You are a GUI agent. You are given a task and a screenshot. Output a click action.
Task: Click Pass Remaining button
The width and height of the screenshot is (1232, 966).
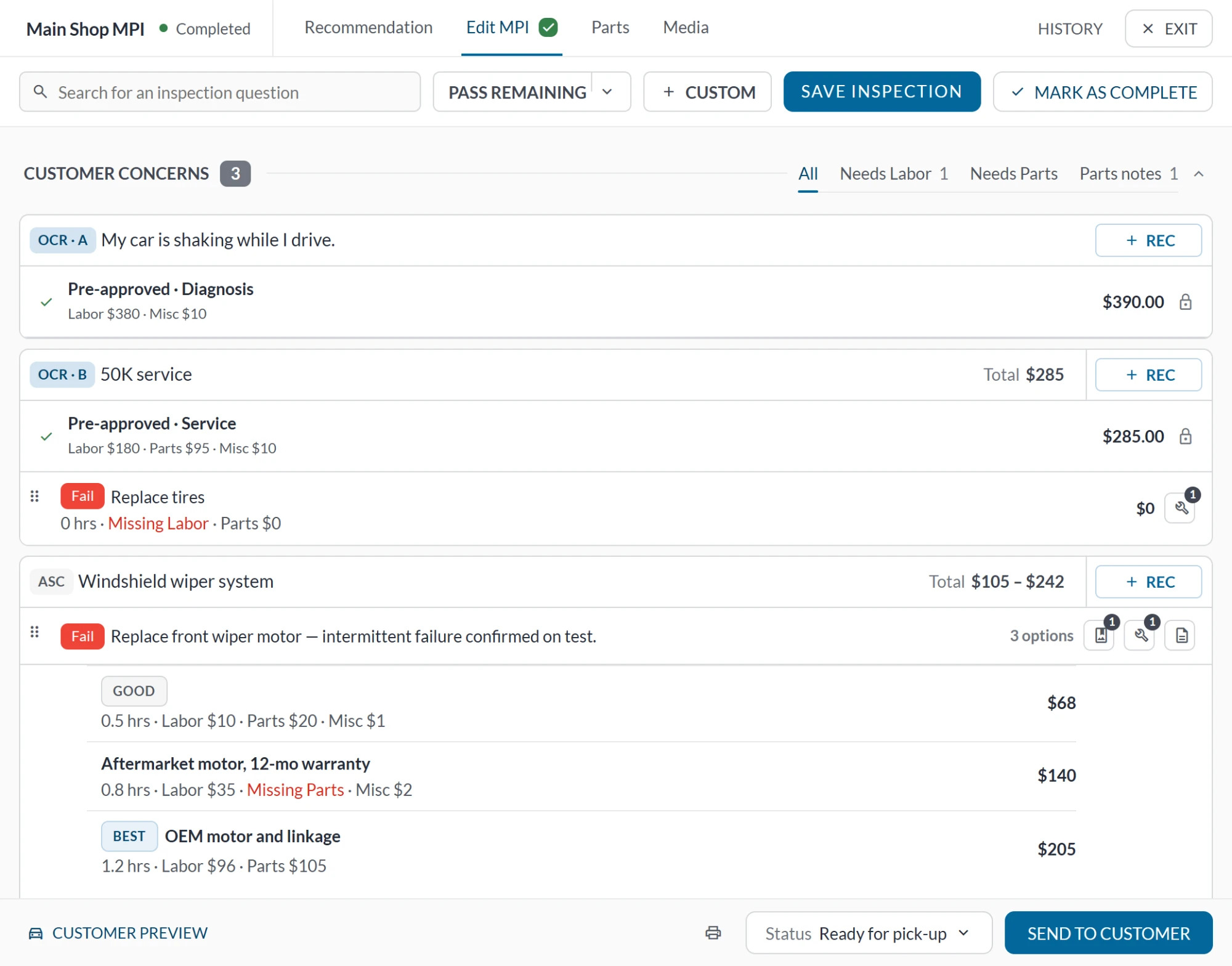(x=516, y=92)
